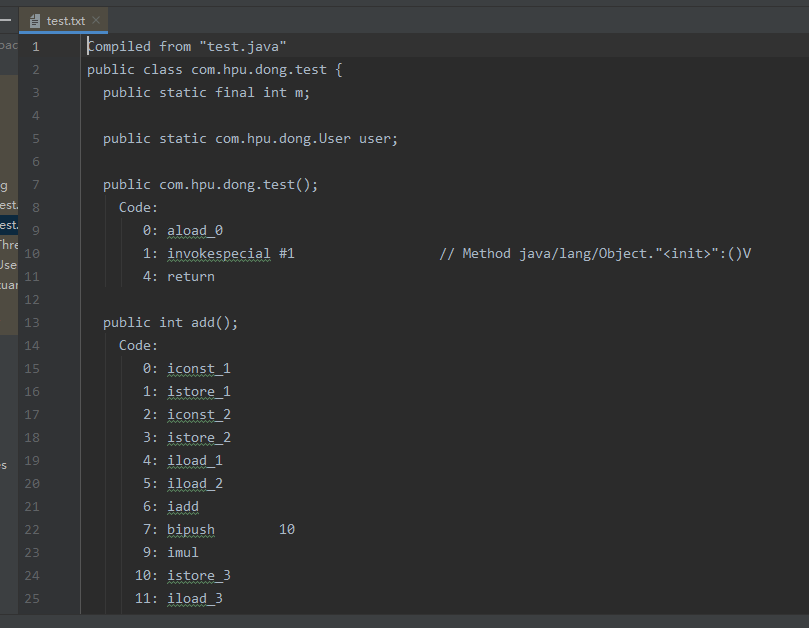Click the 'istore_1' instruction
This screenshot has height=628, width=809.
tap(199, 392)
